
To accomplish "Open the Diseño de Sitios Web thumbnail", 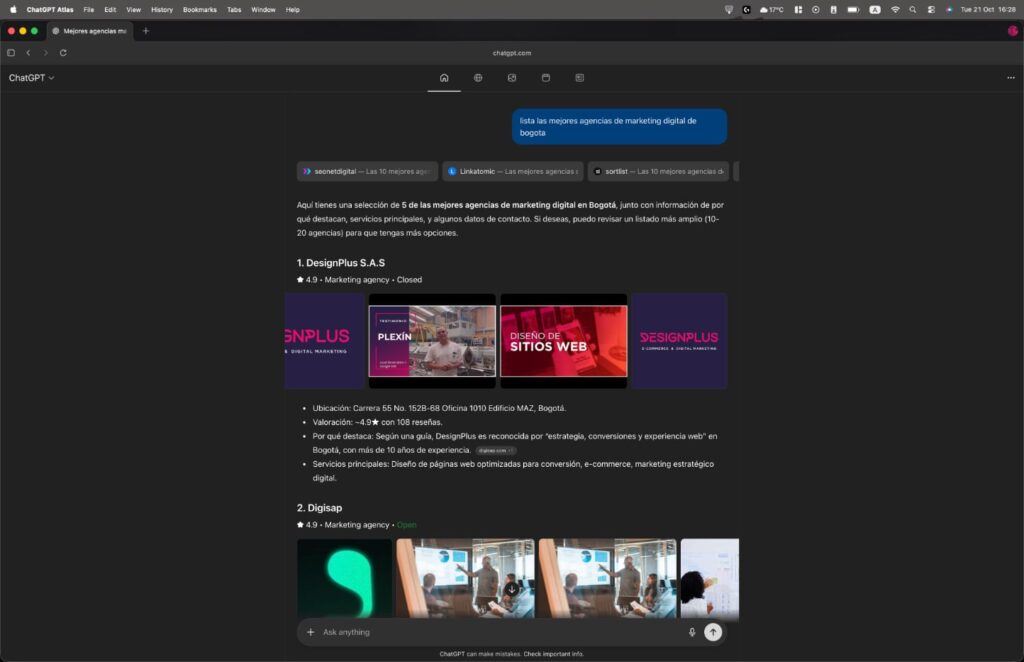I will [563, 341].
